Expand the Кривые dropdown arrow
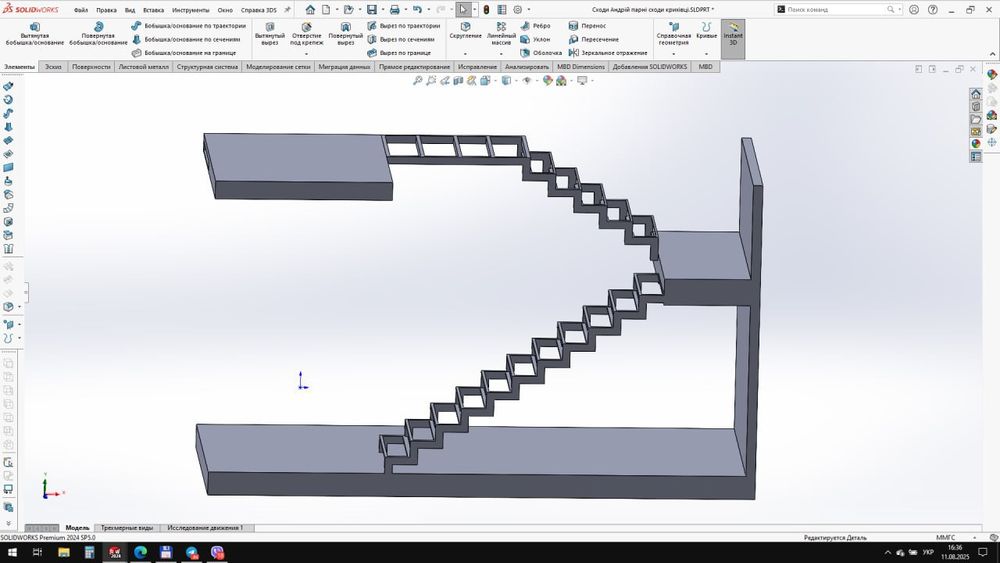This screenshot has width=1000, height=563. click(706, 53)
